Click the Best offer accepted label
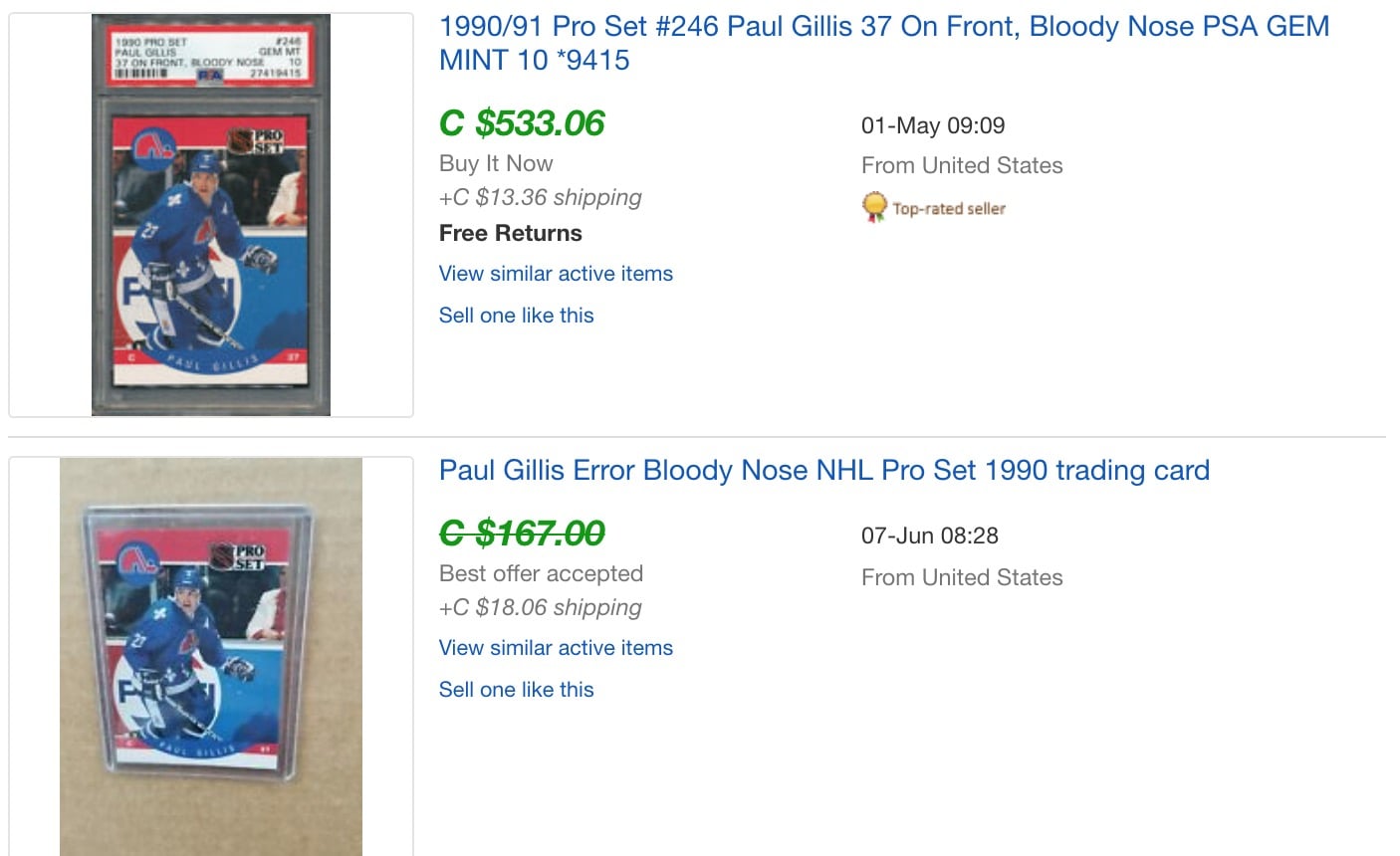The width and height of the screenshot is (1400, 856). 542,573
